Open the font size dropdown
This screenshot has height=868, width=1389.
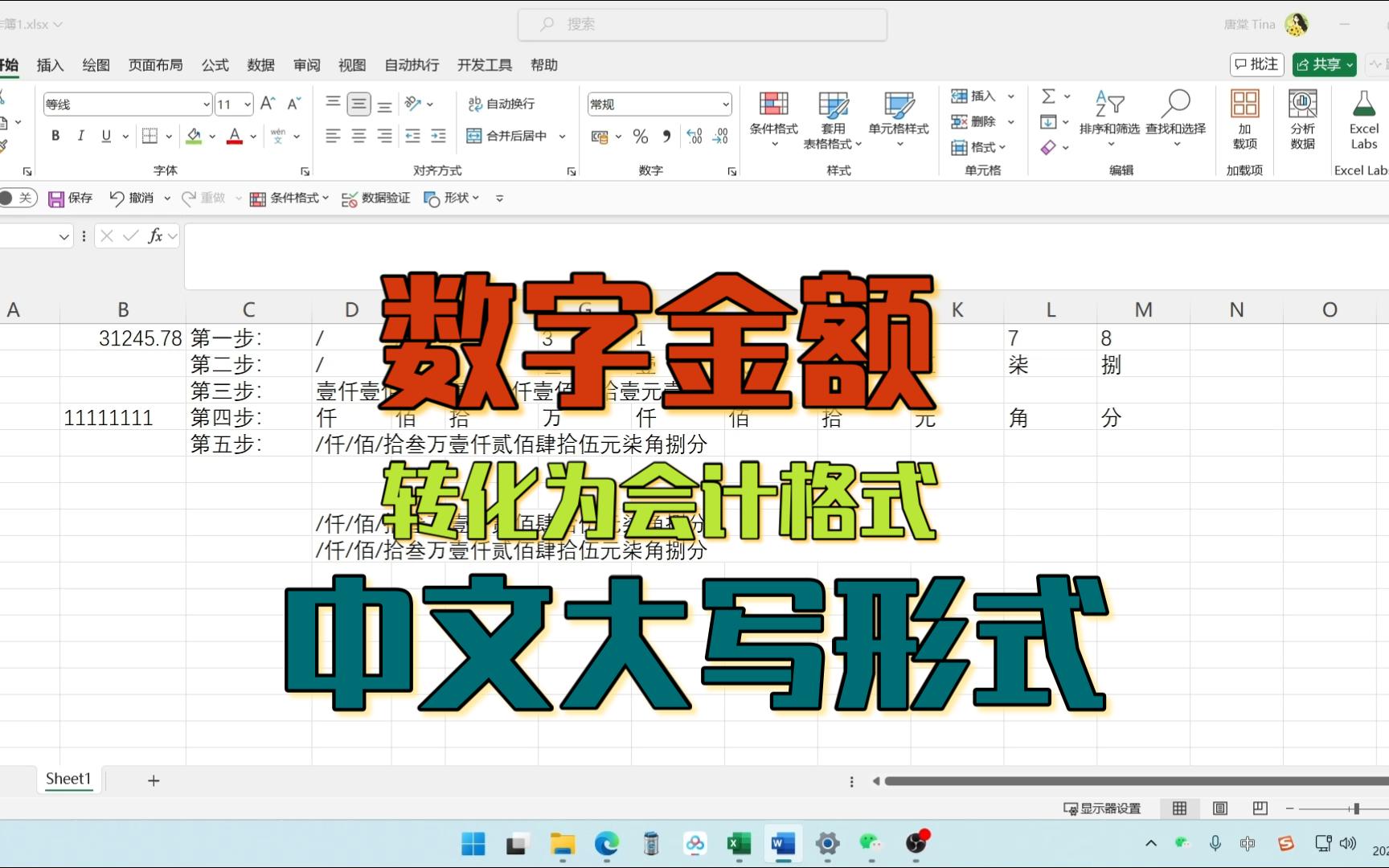tap(247, 104)
